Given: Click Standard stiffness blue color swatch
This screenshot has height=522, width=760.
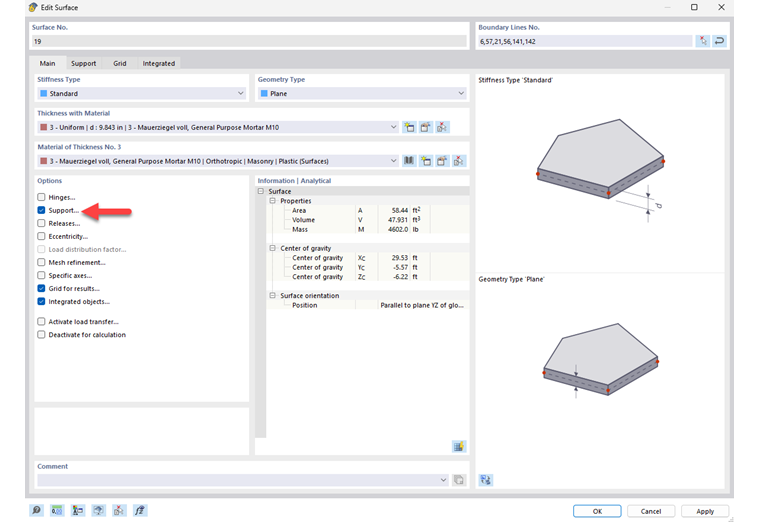Looking at the screenshot, I should [44, 94].
